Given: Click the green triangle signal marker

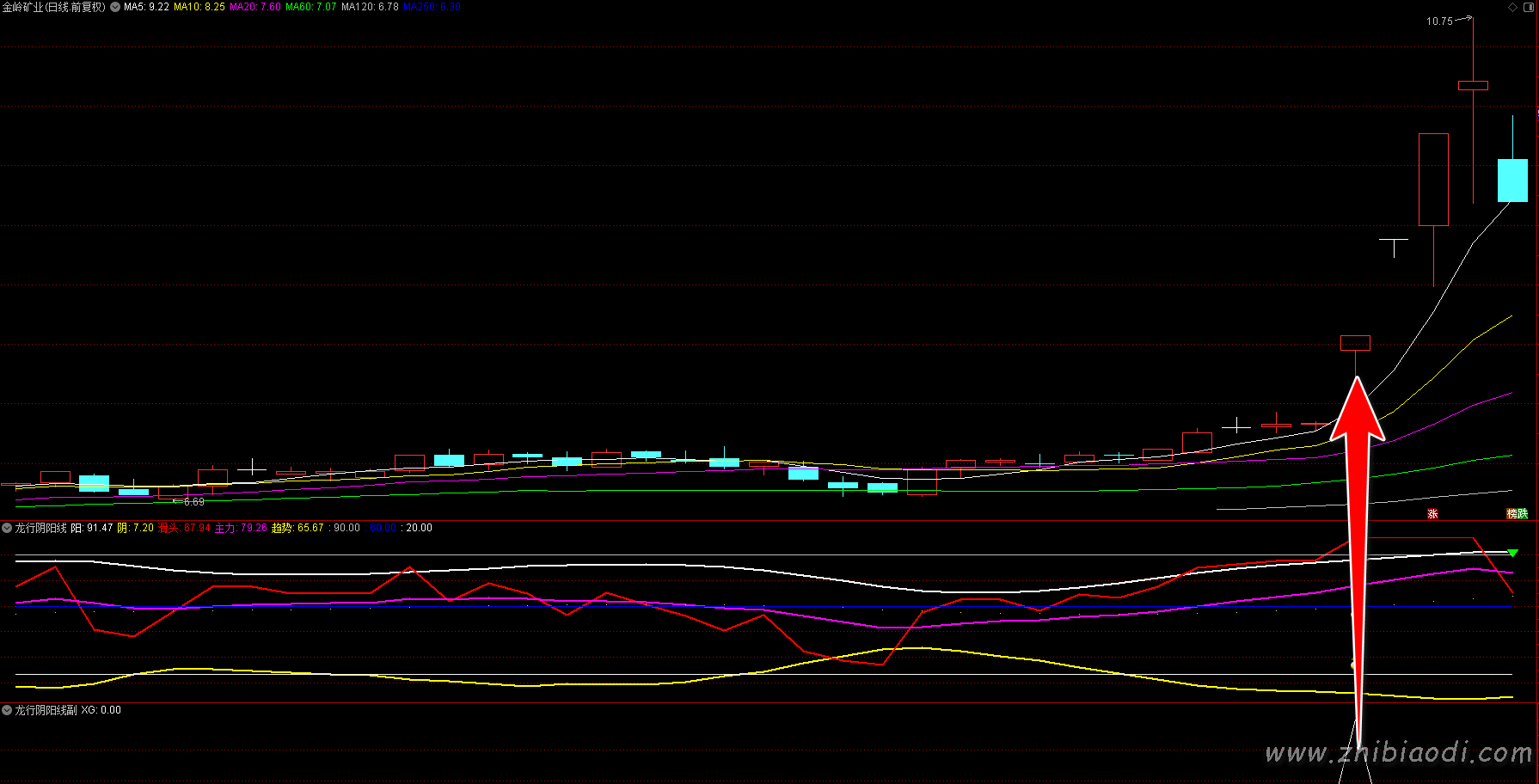Looking at the screenshot, I should [x=1512, y=553].
